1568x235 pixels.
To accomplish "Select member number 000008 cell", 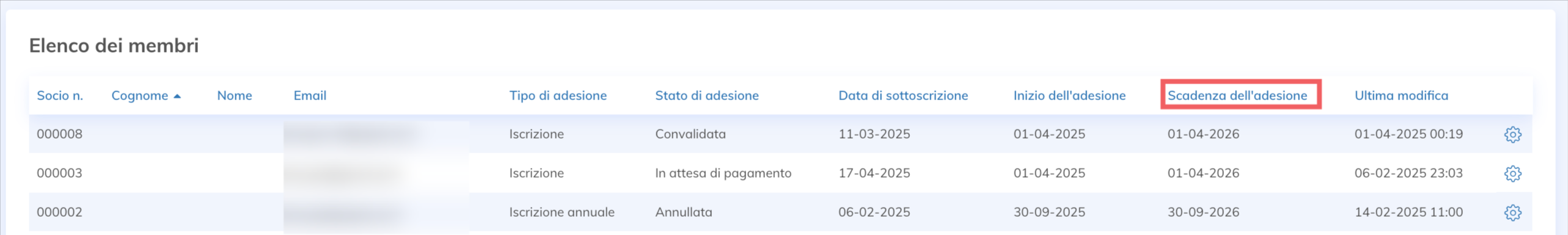I will [x=59, y=134].
